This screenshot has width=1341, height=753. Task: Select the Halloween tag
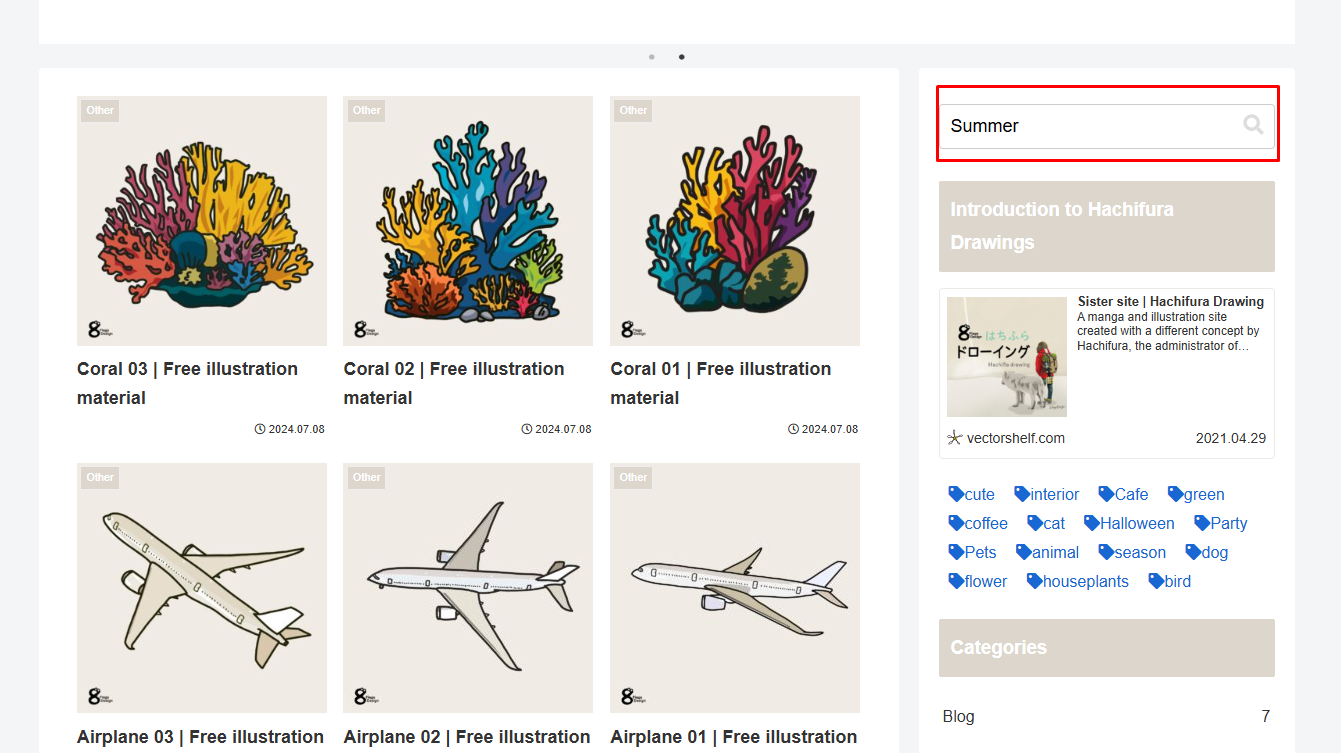point(1130,523)
